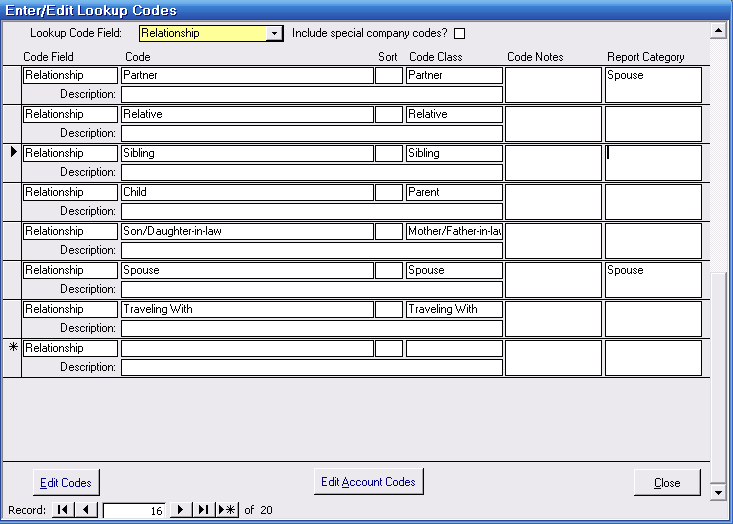Select the Sort box in the Child row
The image size is (733, 524).
click(389, 192)
